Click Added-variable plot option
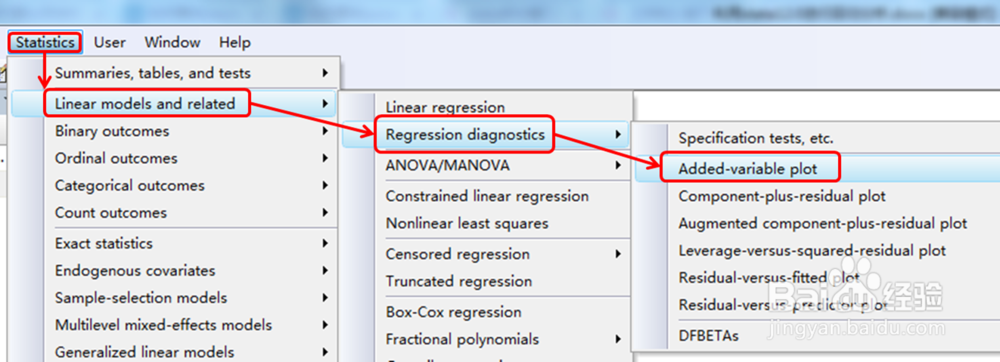 point(818,168)
